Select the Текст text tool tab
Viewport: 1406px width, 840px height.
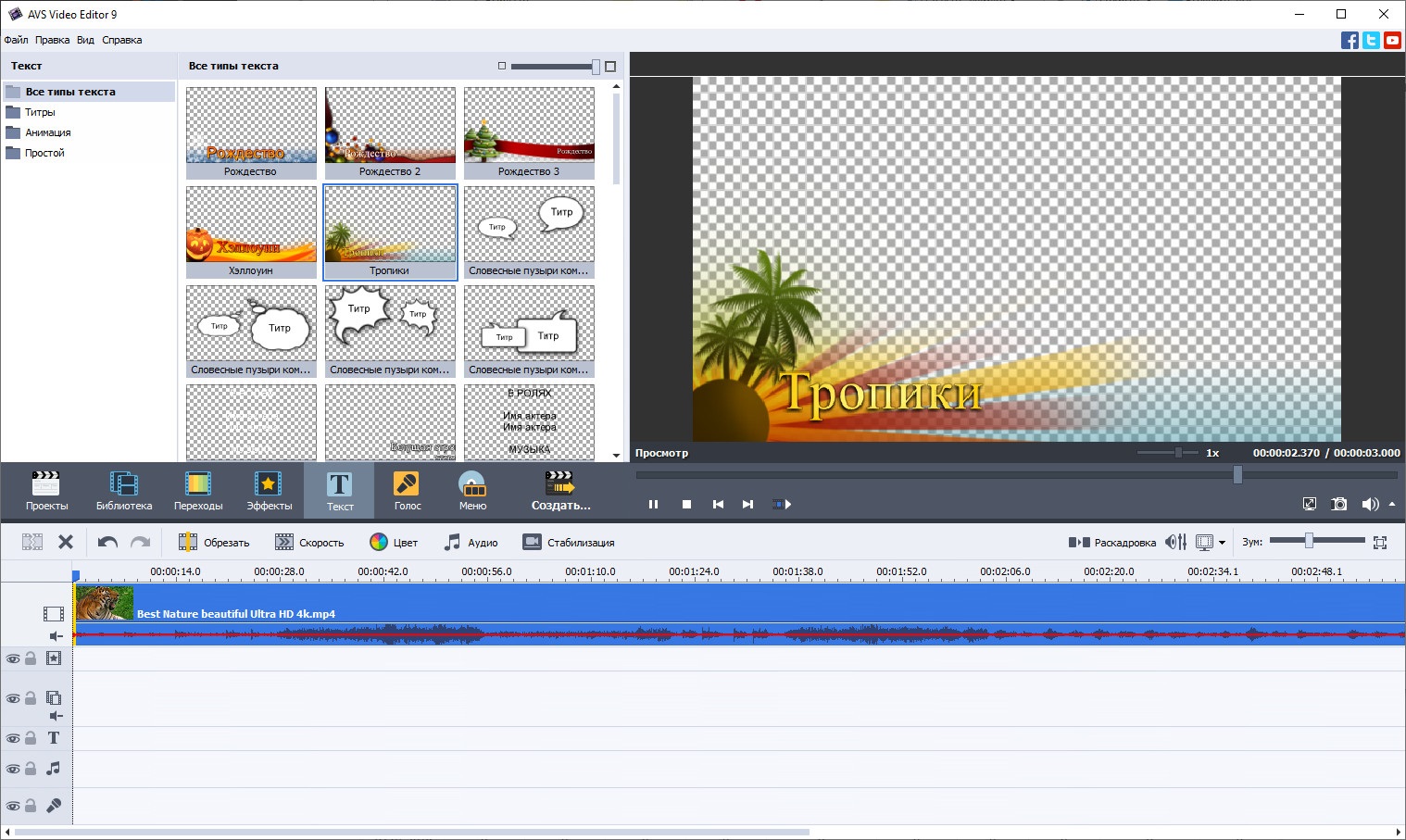point(340,491)
